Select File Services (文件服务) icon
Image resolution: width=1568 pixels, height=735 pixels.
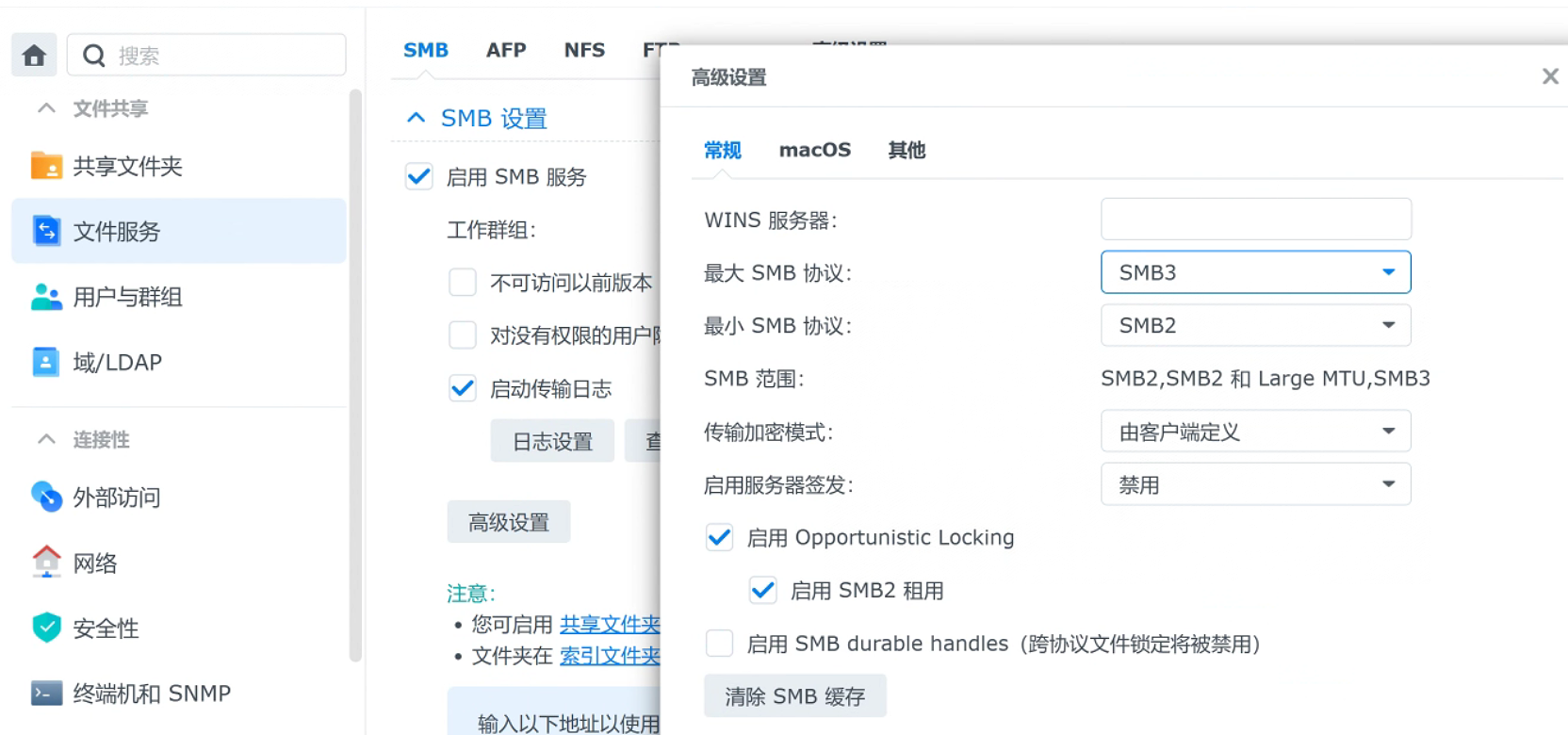46,231
